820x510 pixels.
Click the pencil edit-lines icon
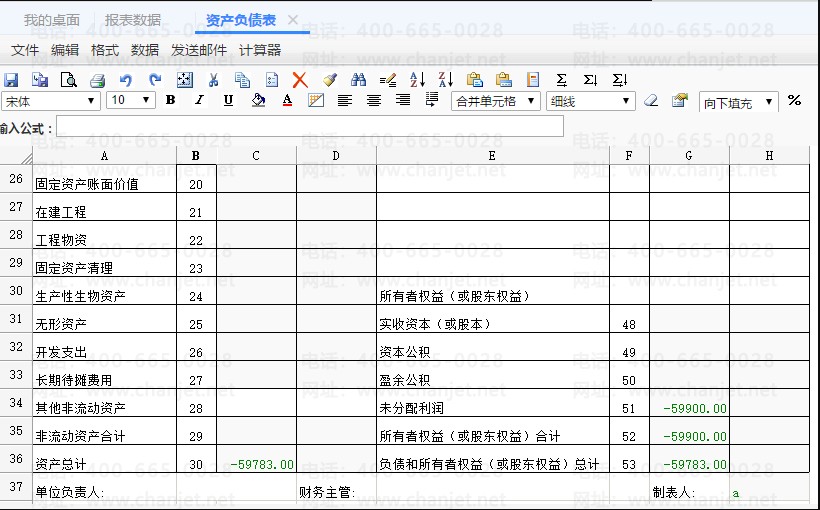[388, 81]
